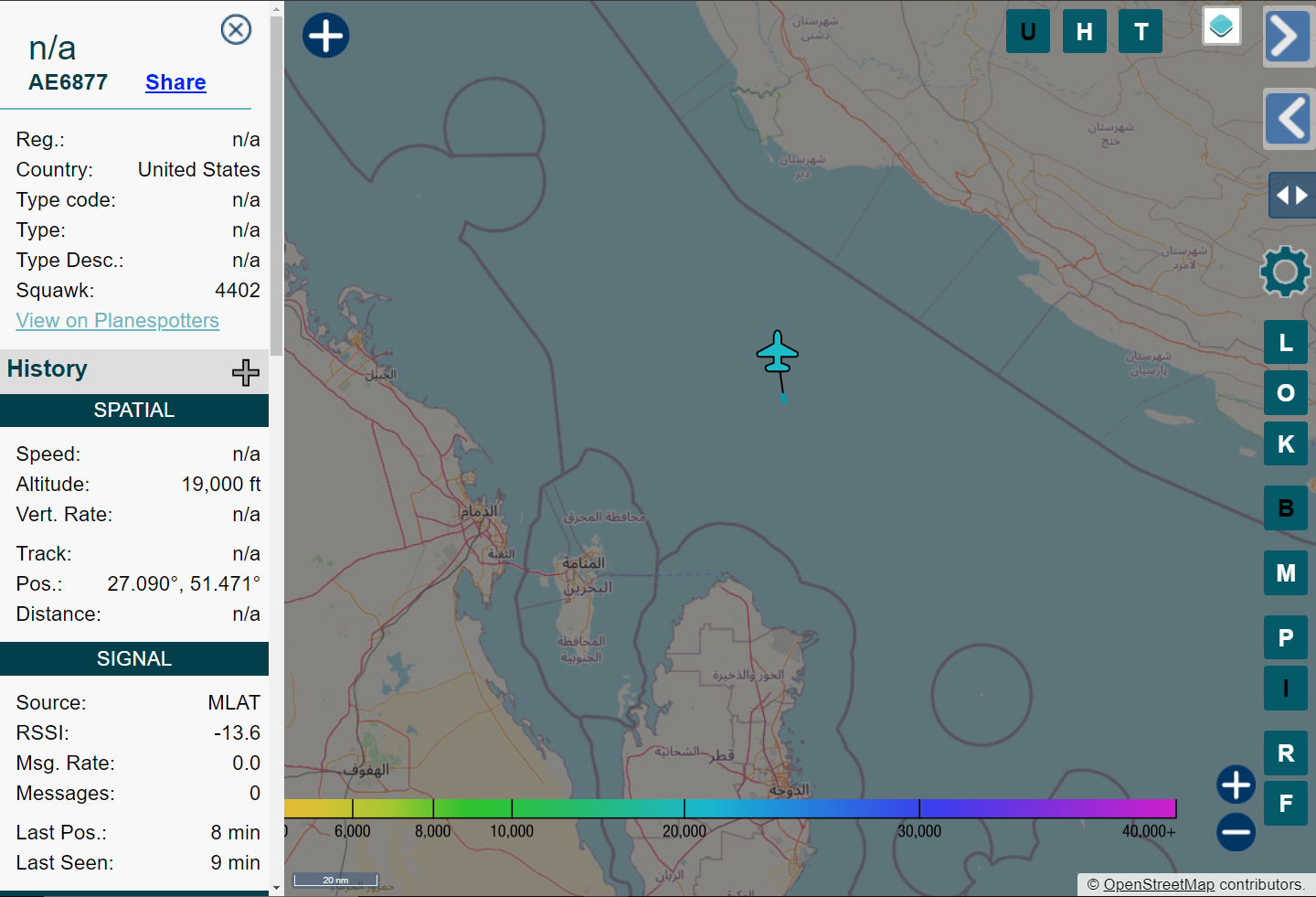This screenshot has height=897, width=1316.
Task: Open settings gear icon
Action: click(x=1285, y=271)
